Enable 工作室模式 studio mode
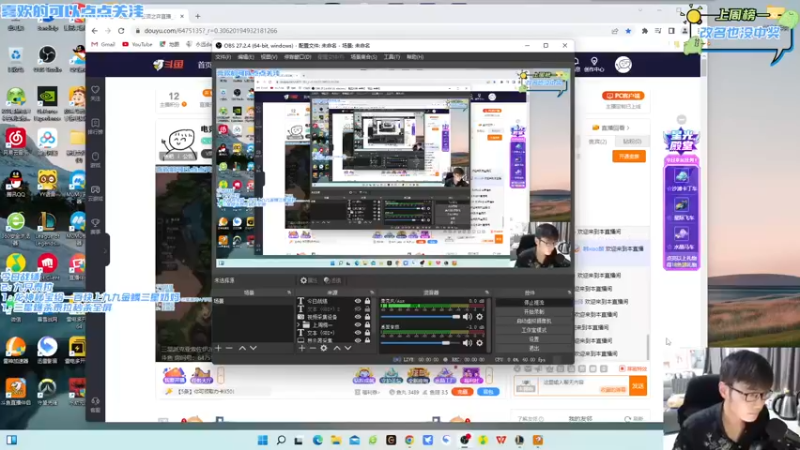The width and height of the screenshot is (800, 450). coord(534,330)
